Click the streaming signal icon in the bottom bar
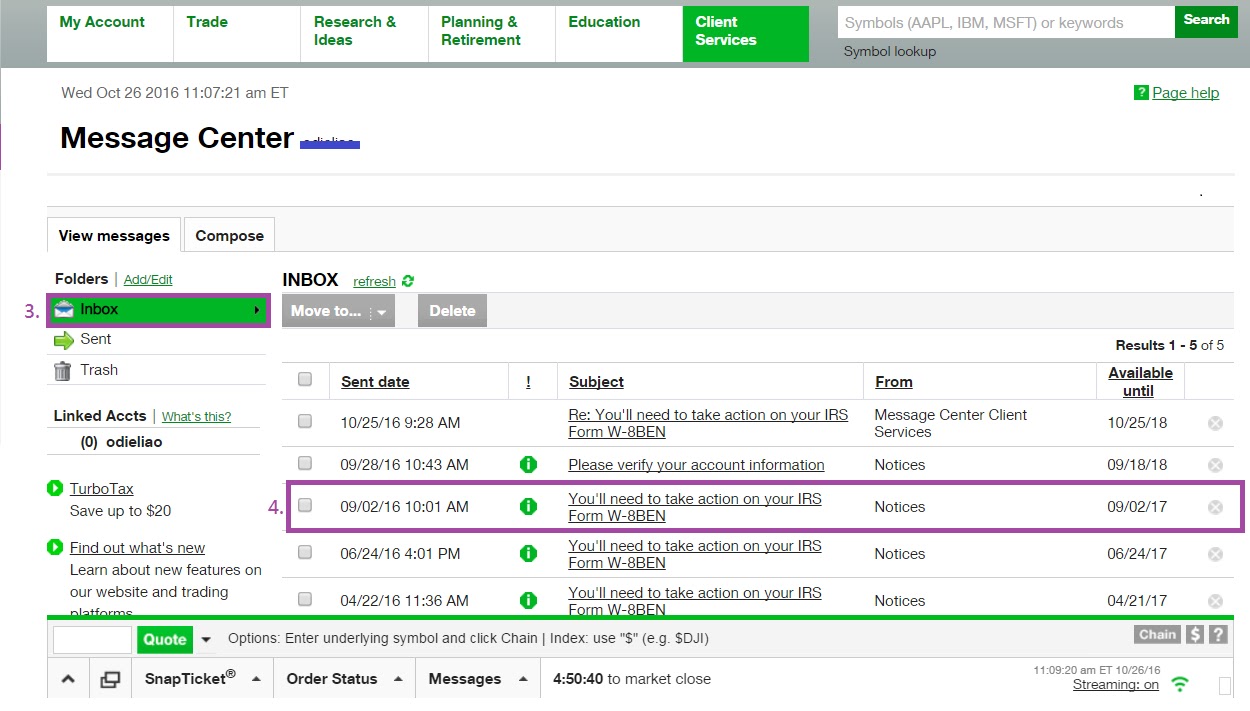The width and height of the screenshot is (1250, 711). pyautogui.click(x=1178, y=684)
